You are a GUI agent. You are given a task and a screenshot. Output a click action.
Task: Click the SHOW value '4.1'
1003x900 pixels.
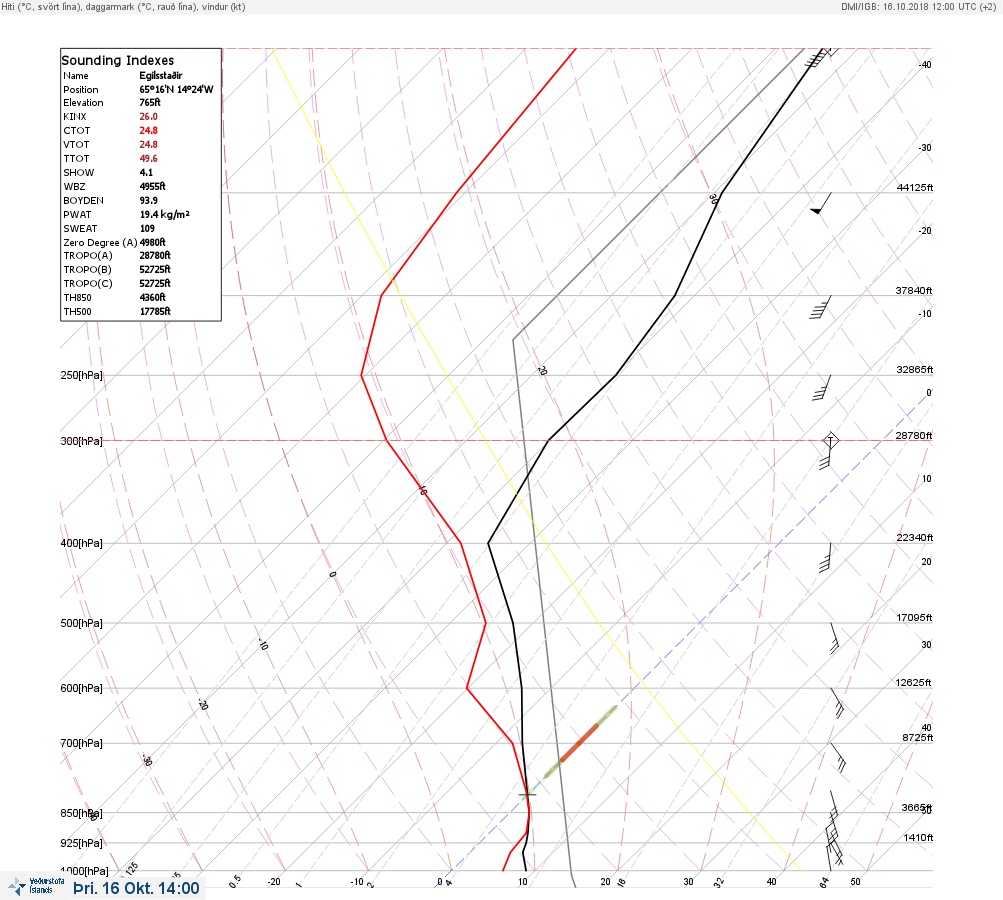[x=146, y=173]
